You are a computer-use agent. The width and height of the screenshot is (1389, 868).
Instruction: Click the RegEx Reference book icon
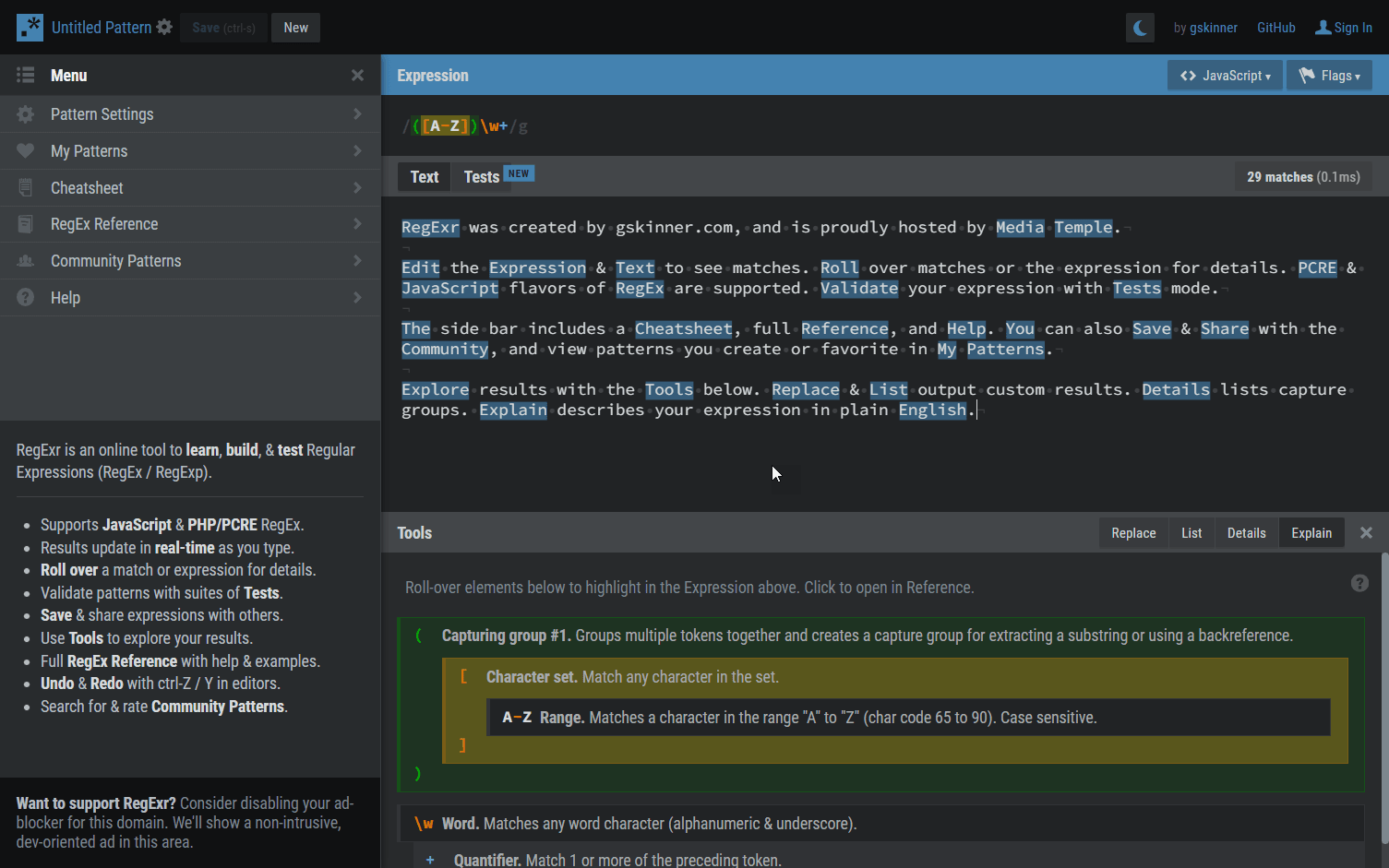[26, 224]
